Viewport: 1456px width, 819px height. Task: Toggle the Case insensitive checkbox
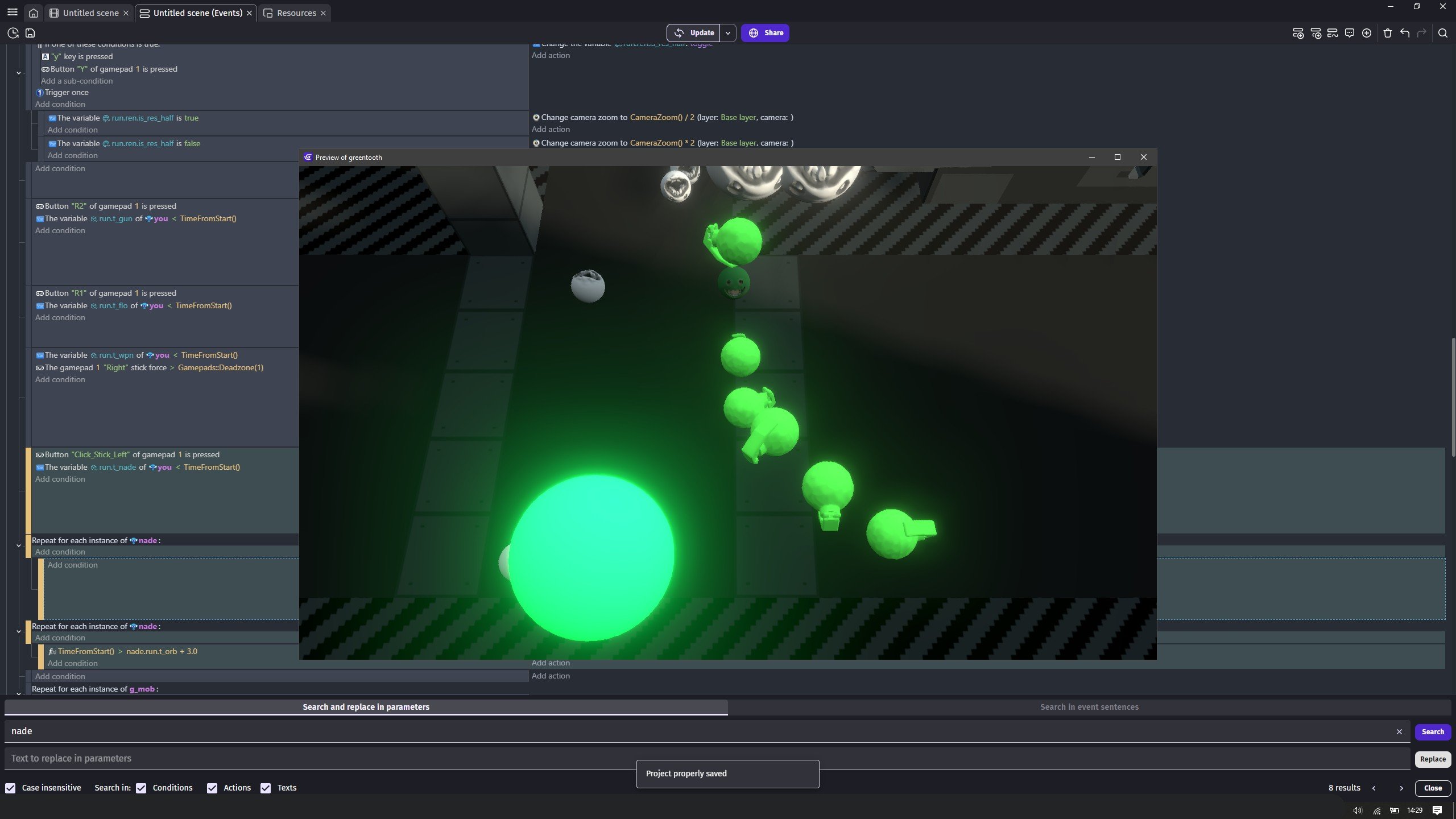tap(10, 788)
